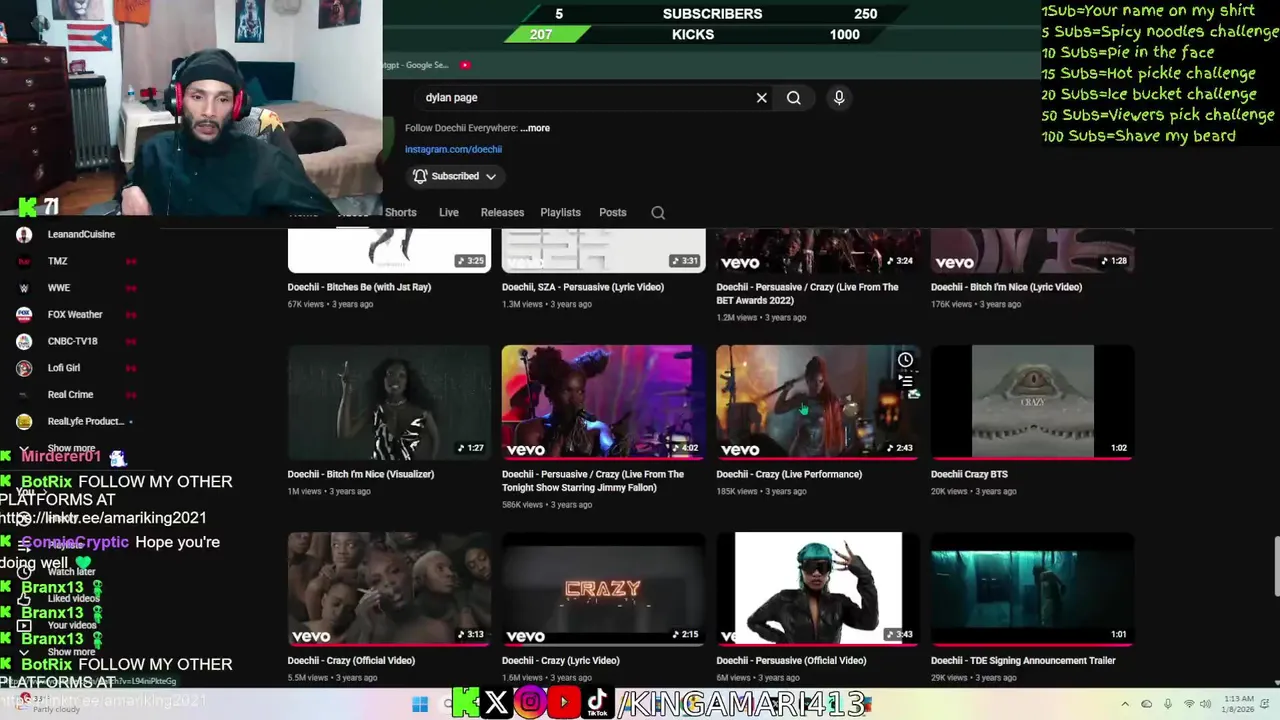
Task: Clear the 'dylan page' search text
Action: pyautogui.click(x=762, y=98)
